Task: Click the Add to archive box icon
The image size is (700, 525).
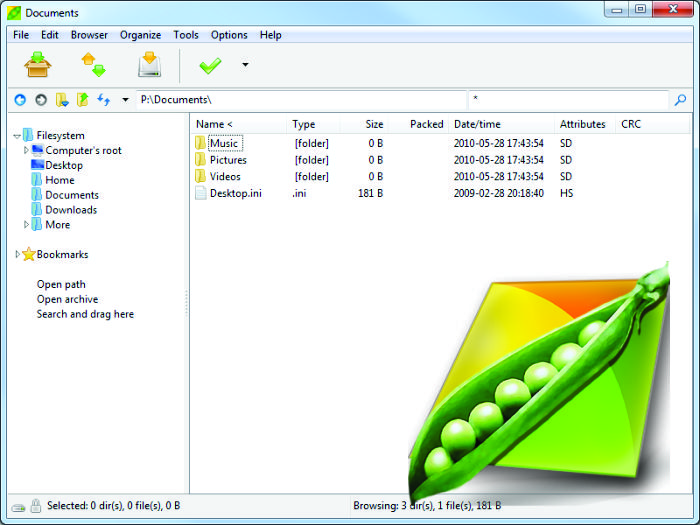Action: click(x=38, y=65)
